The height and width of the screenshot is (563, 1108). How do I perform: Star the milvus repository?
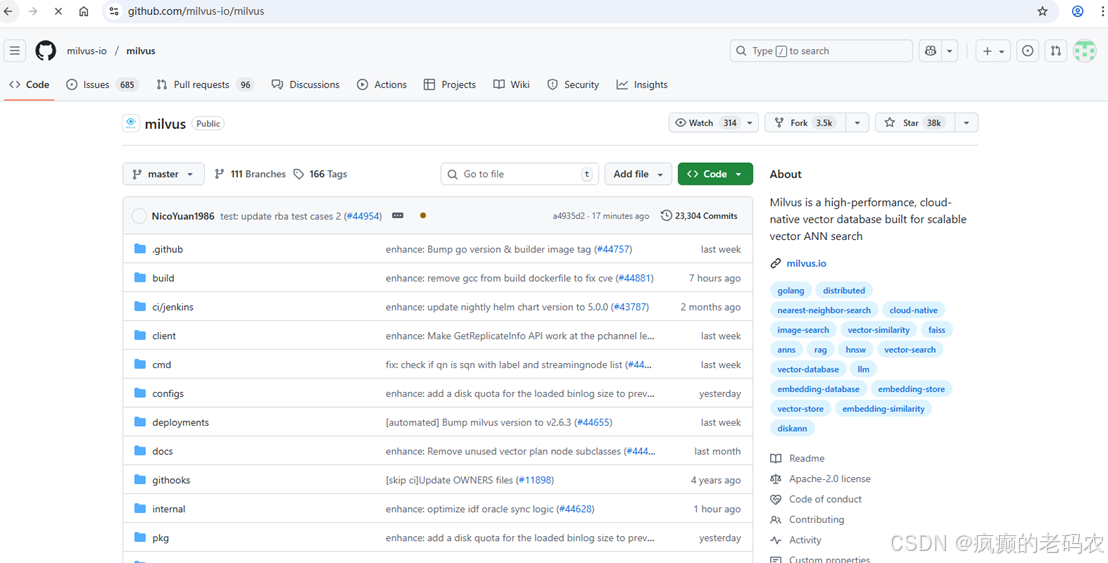tap(915, 123)
